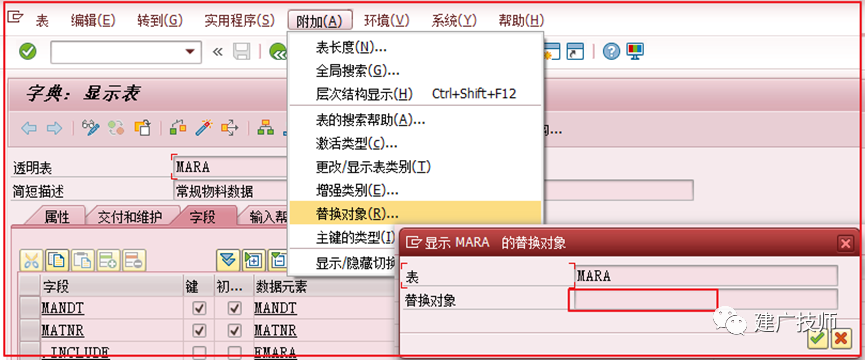Open the 实用程序(S) menu

[239, 21]
